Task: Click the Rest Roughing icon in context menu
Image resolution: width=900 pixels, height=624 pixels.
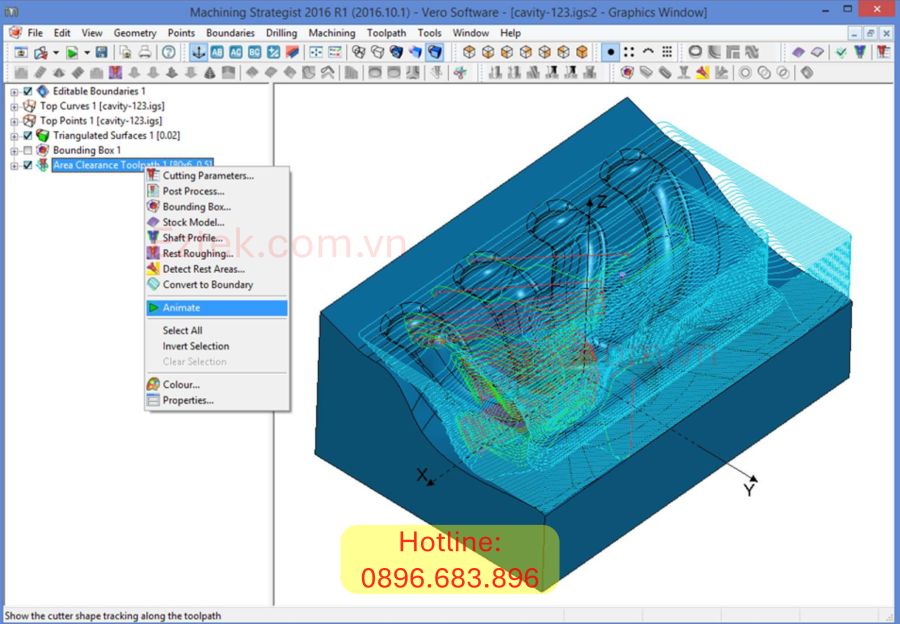Action: [153, 253]
